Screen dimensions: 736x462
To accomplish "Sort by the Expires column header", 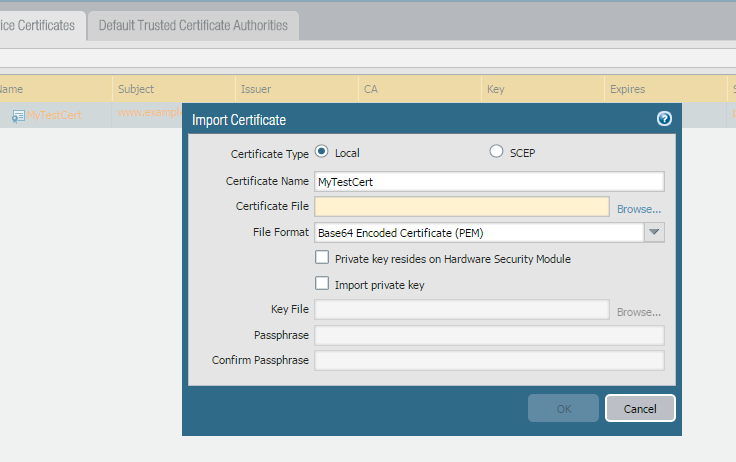I will tap(627, 89).
